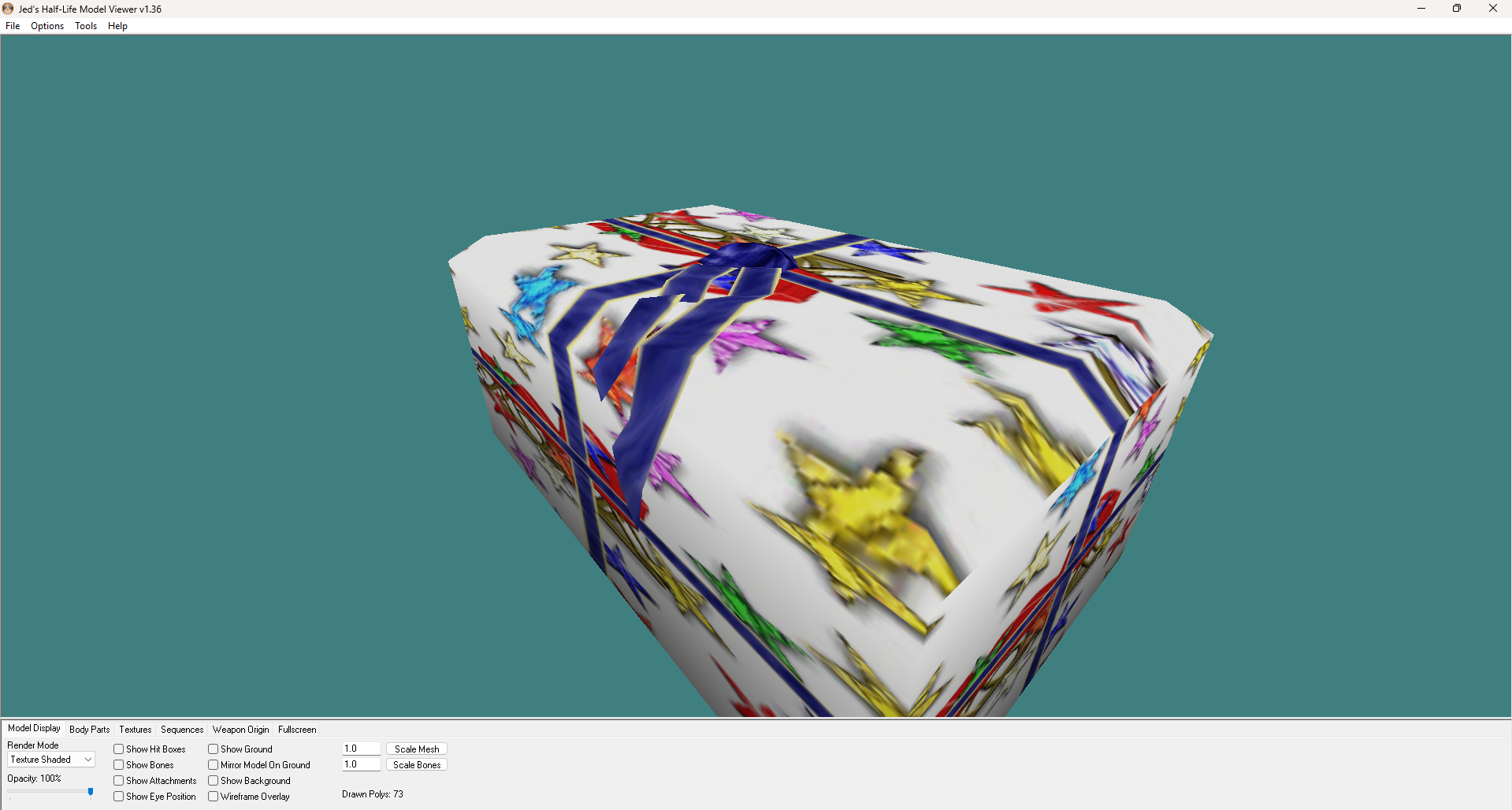The width and height of the screenshot is (1512, 810).
Task: Click the Half-Life Model Viewer app icon
Action: tap(8, 9)
